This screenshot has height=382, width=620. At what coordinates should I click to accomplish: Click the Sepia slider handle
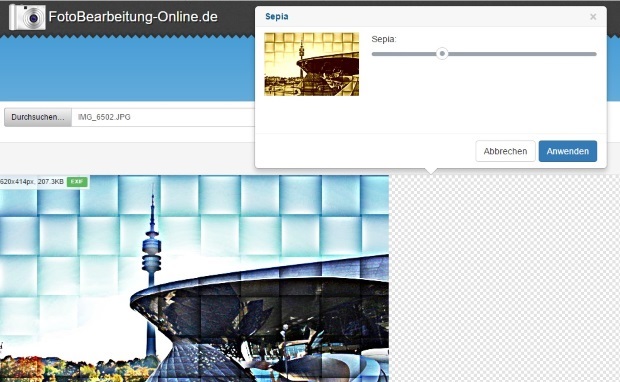pos(442,53)
